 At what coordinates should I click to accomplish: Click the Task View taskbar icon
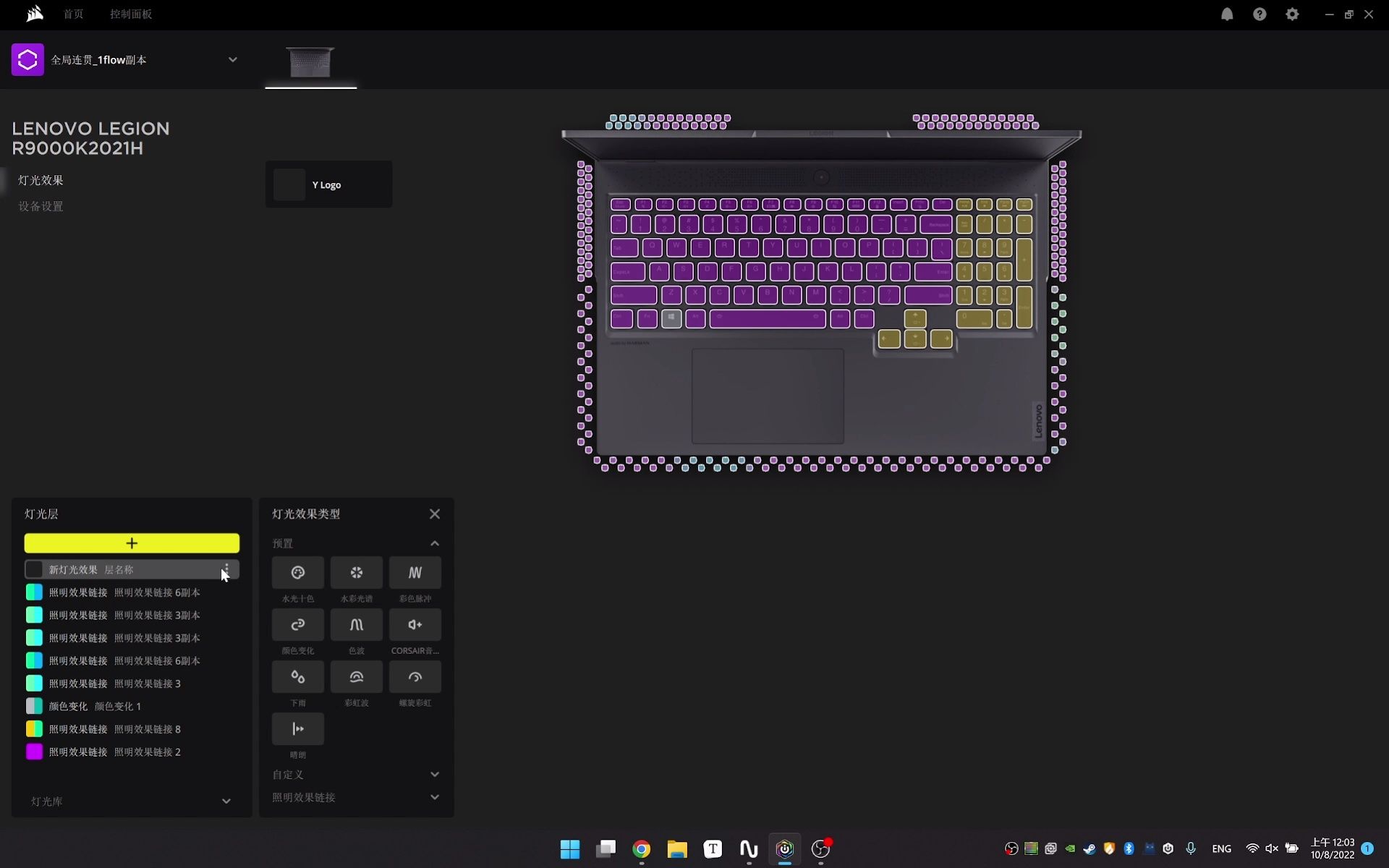coord(606,849)
